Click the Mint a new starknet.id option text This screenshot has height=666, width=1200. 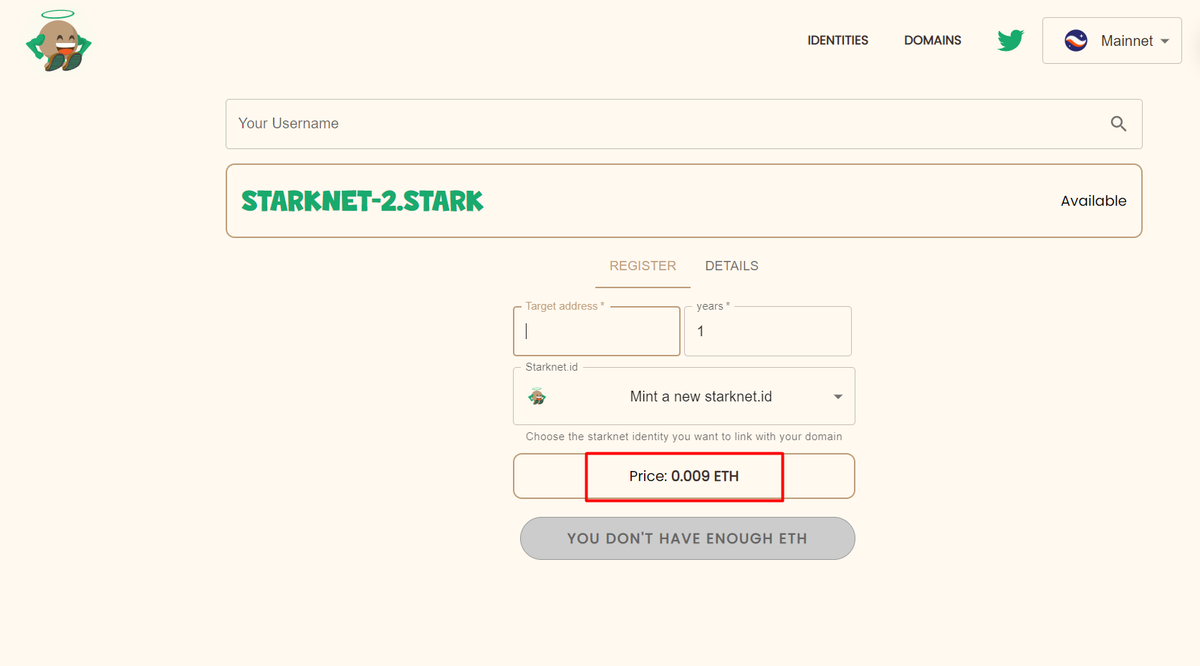(701, 397)
